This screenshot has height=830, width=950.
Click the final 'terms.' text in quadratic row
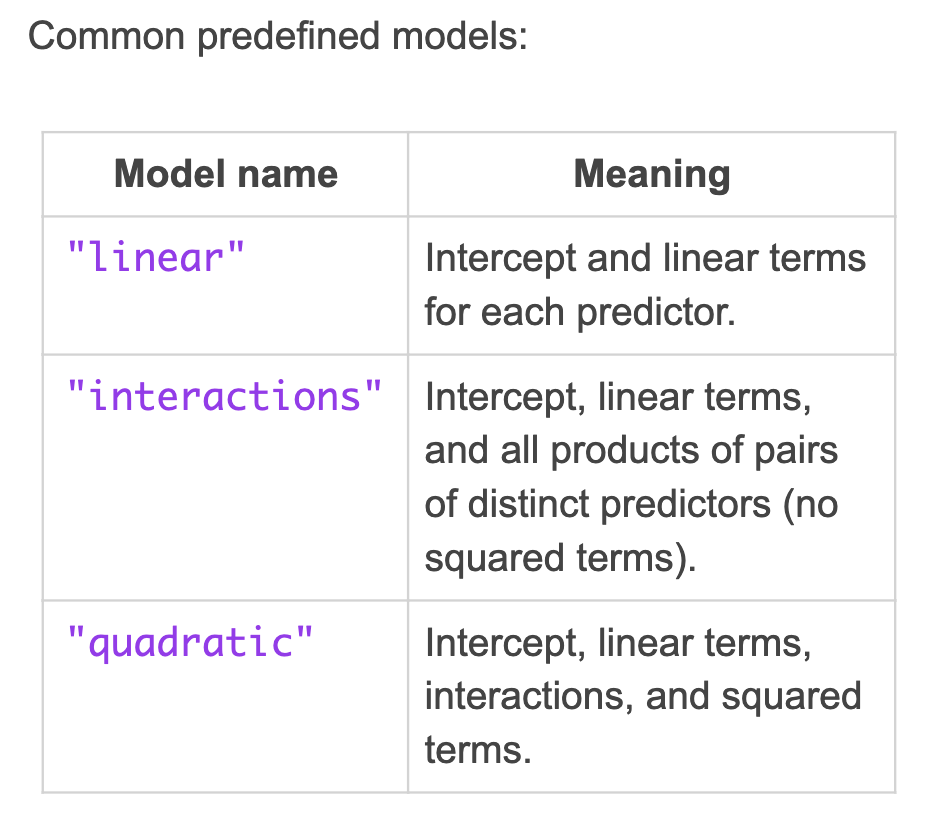pos(478,750)
